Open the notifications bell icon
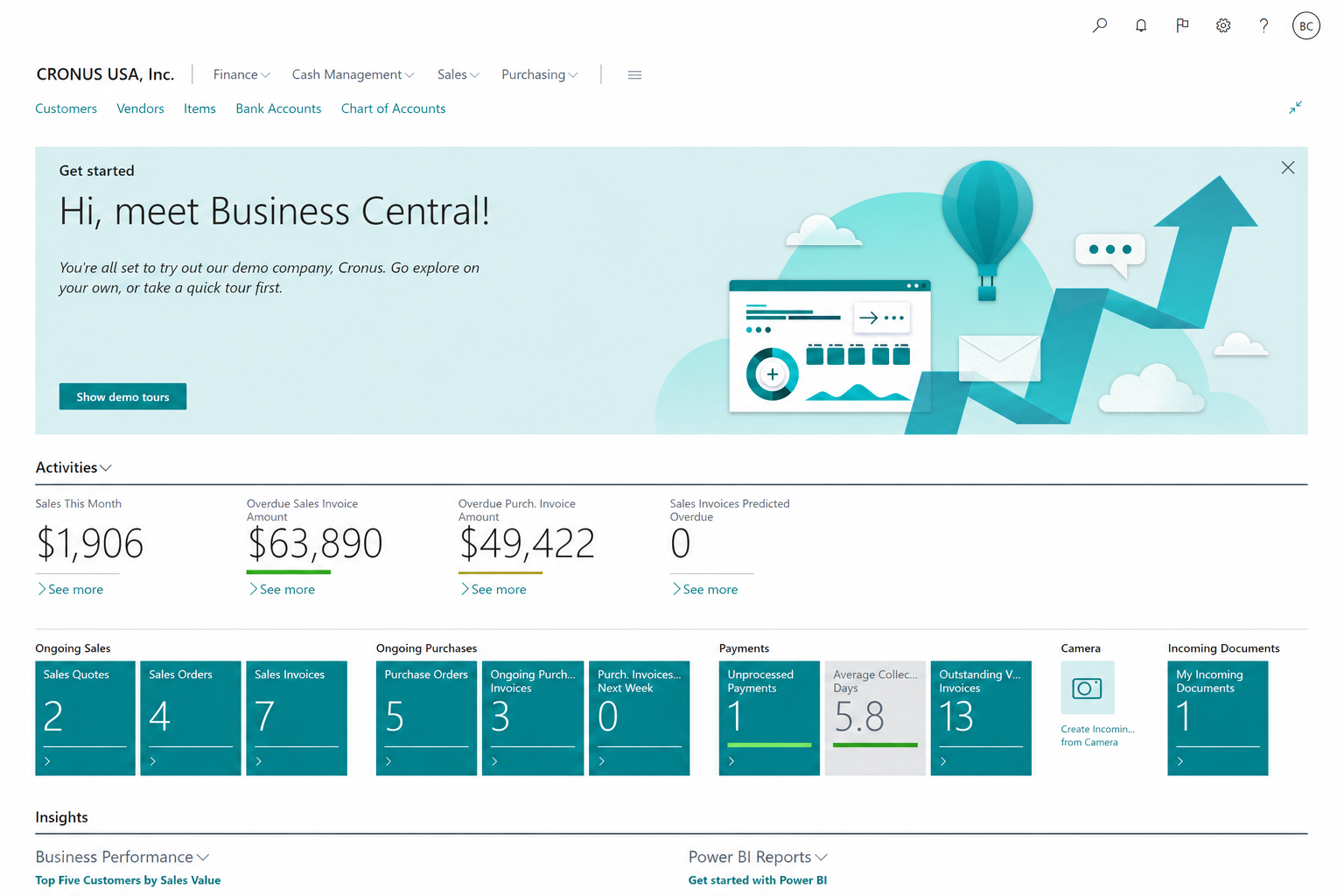1344x896 pixels. point(1141,25)
